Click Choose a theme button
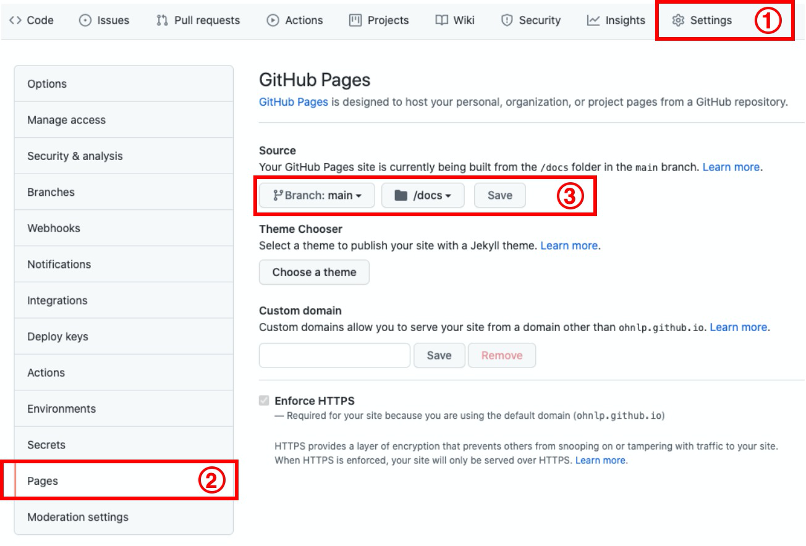Image resolution: width=806 pixels, height=546 pixels. 314,272
